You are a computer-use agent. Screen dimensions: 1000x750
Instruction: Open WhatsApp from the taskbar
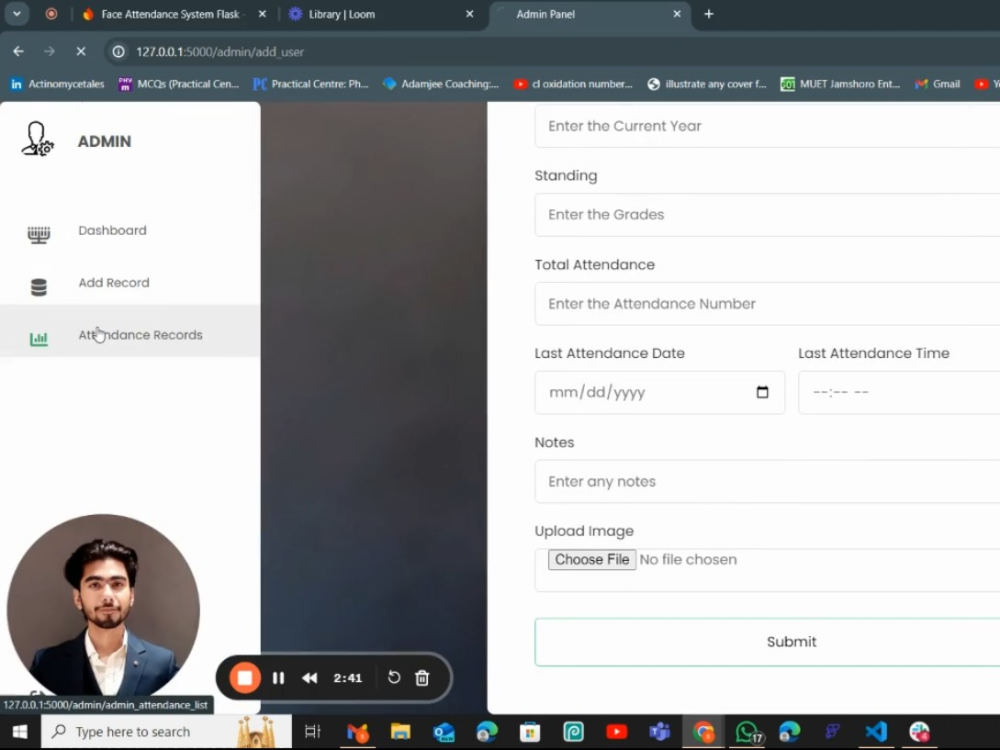(x=748, y=731)
